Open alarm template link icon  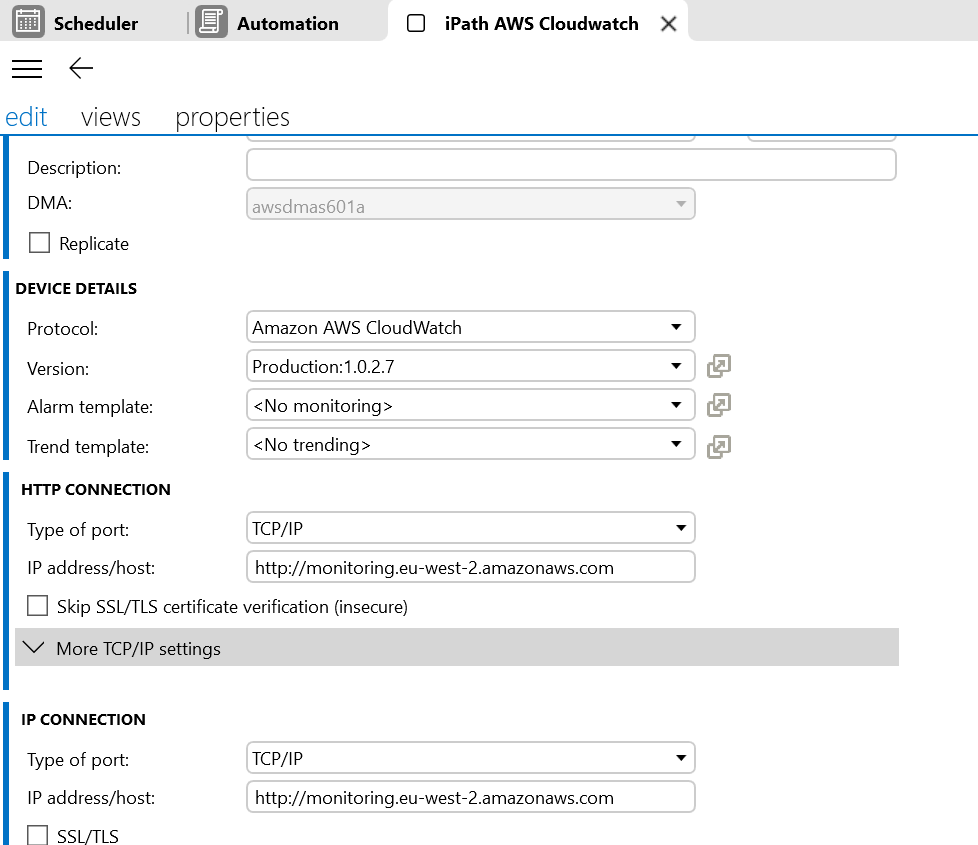pos(718,405)
